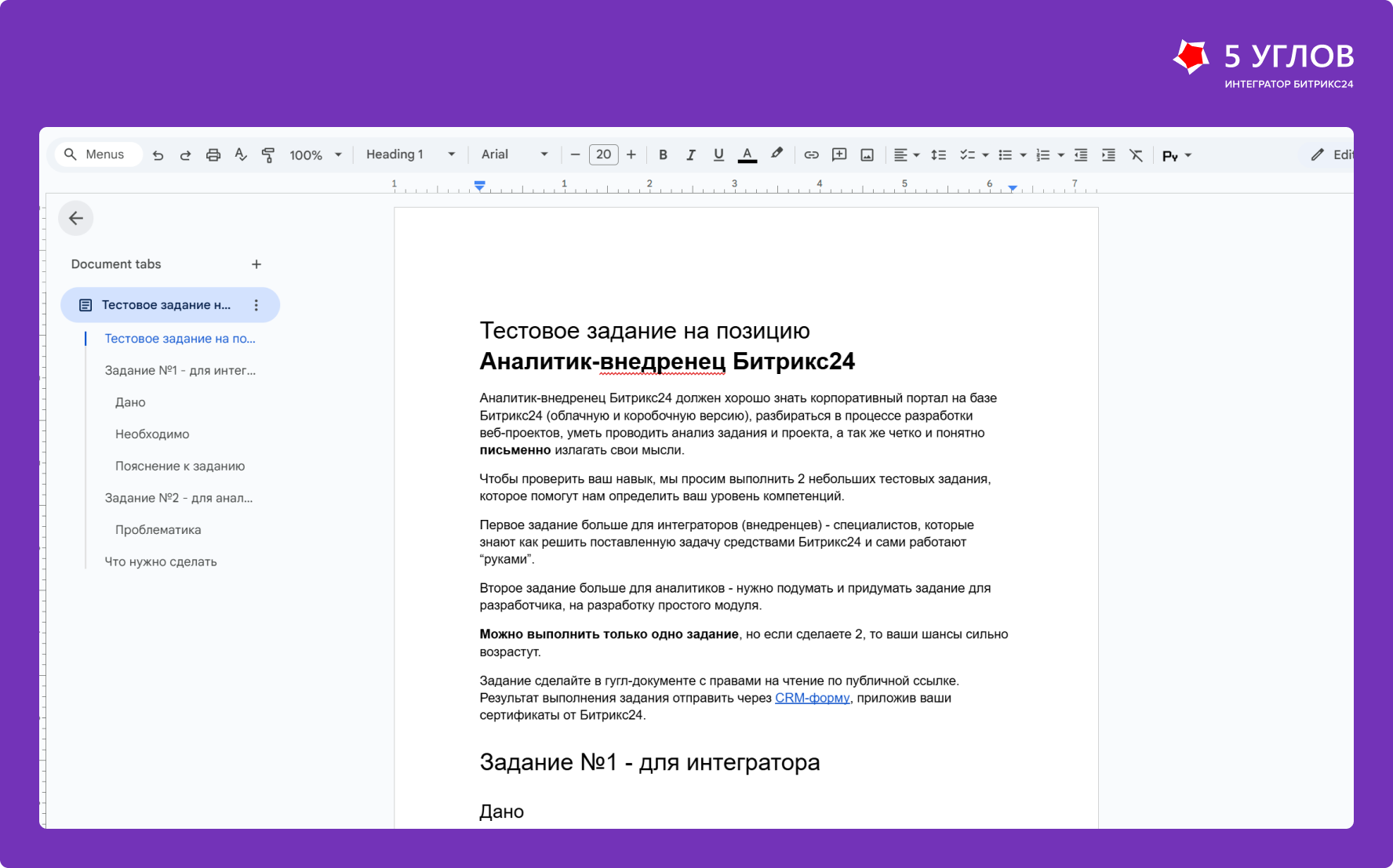Open the text color picker
This screenshot has width=1393, height=868.
pyautogui.click(x=747, y=155)
